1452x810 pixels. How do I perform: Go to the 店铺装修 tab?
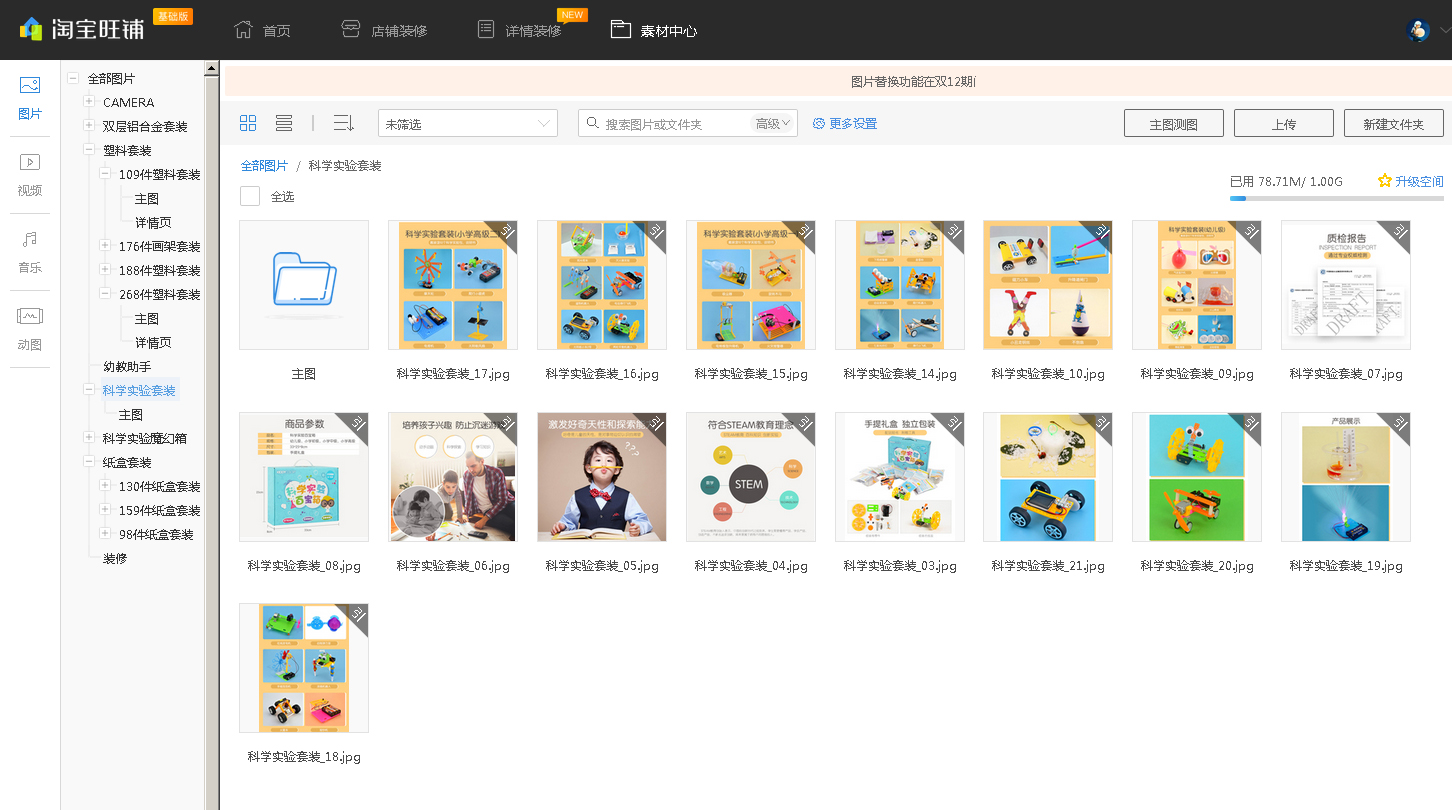coord(384,30)
